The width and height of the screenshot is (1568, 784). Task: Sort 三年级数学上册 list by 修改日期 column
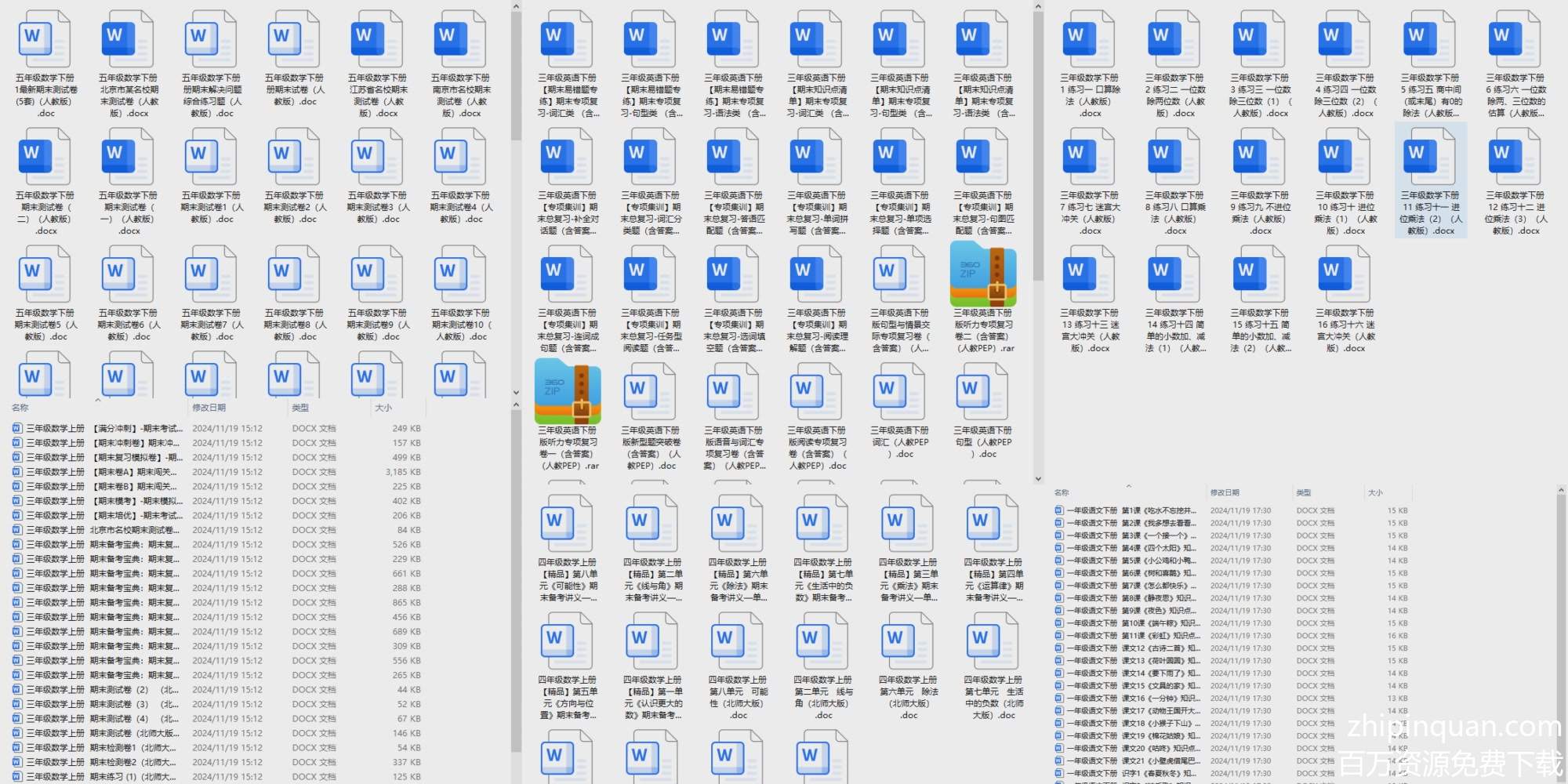(x=209, y=408)
